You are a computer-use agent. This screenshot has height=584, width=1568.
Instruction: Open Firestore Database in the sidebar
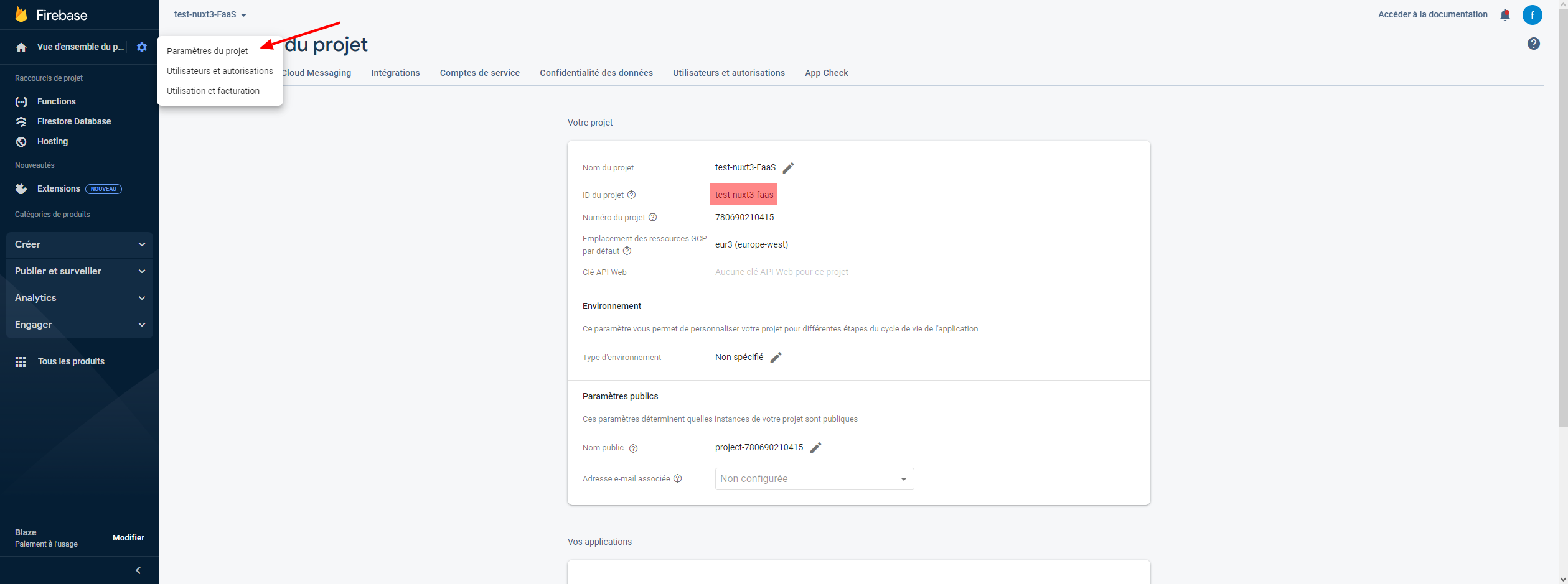[73, 121]
